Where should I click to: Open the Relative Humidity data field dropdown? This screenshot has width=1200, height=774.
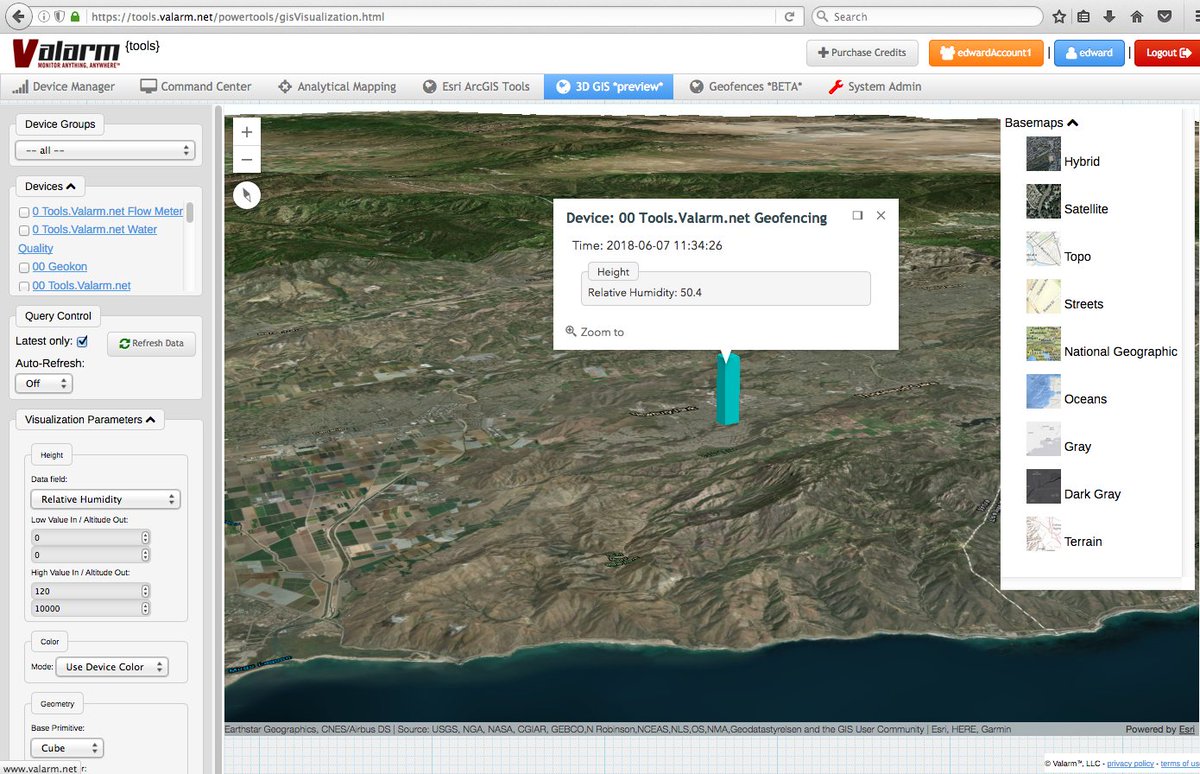click(x=104, y=499)
